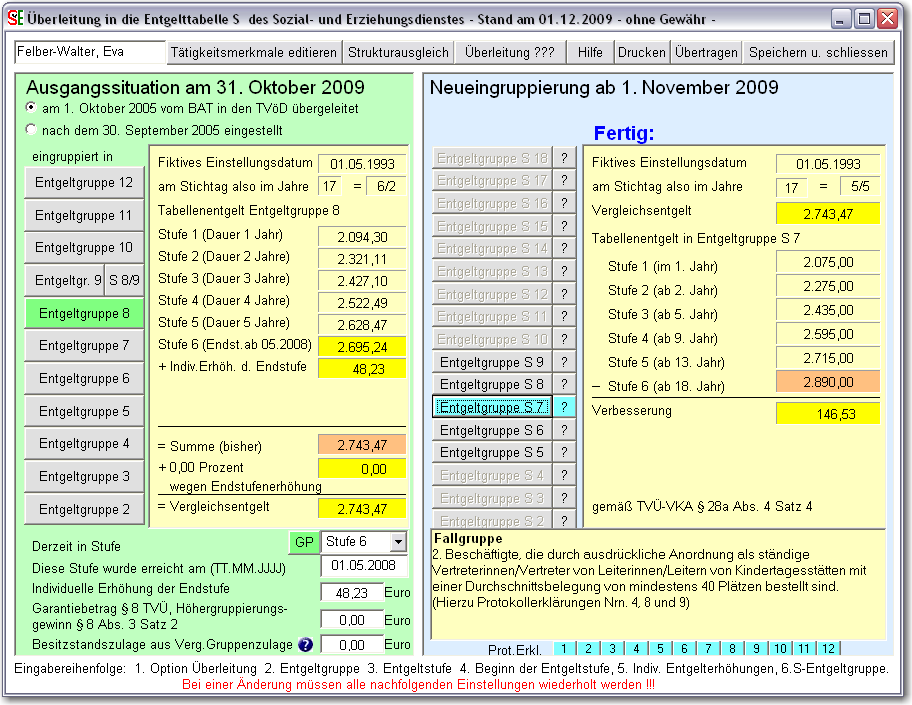The height and width of the screenshot is (705, 912).
Task: Open the Hilfe menu
Action: click(x=590, y=52)
